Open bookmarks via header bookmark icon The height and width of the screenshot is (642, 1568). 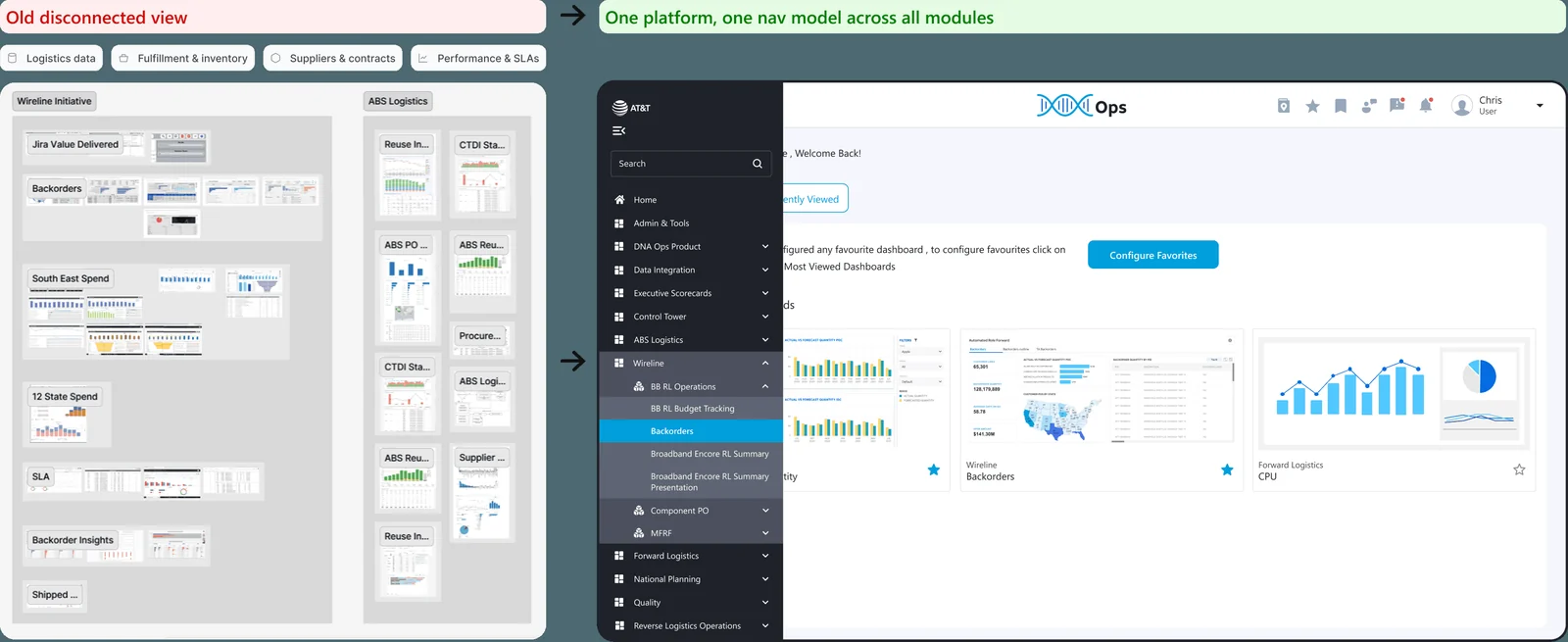coord(1341,106)
